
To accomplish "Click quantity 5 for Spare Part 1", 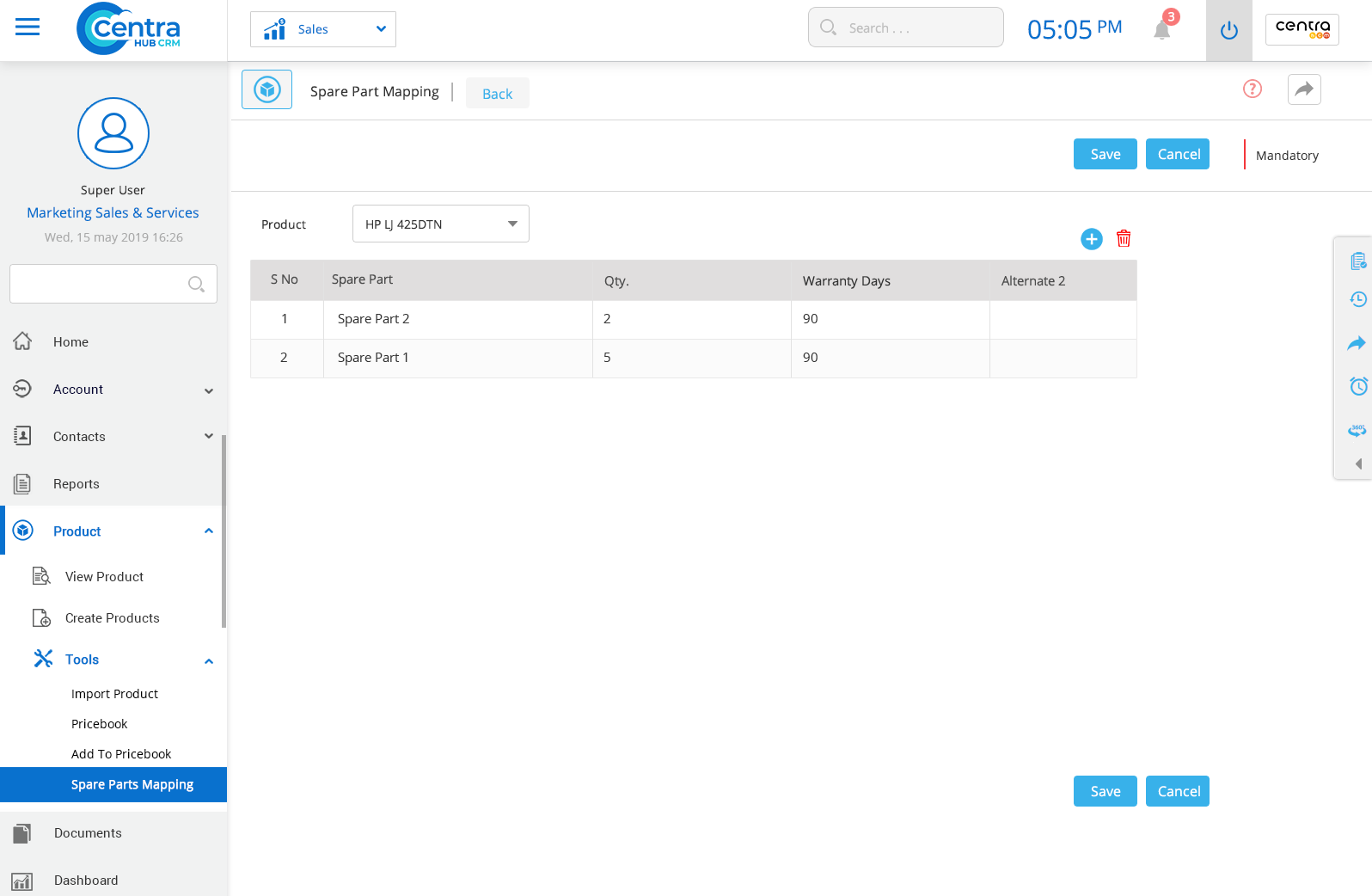I will 692,358.
